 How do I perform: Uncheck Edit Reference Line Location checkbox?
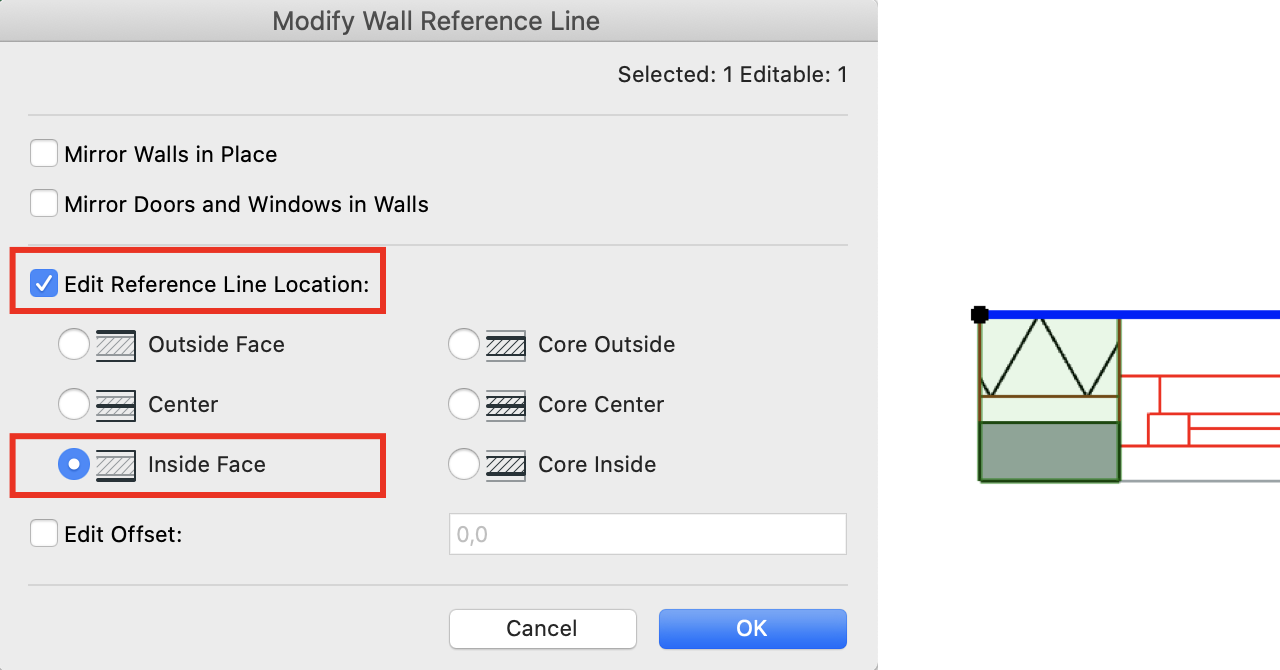[x=44, y=284]
